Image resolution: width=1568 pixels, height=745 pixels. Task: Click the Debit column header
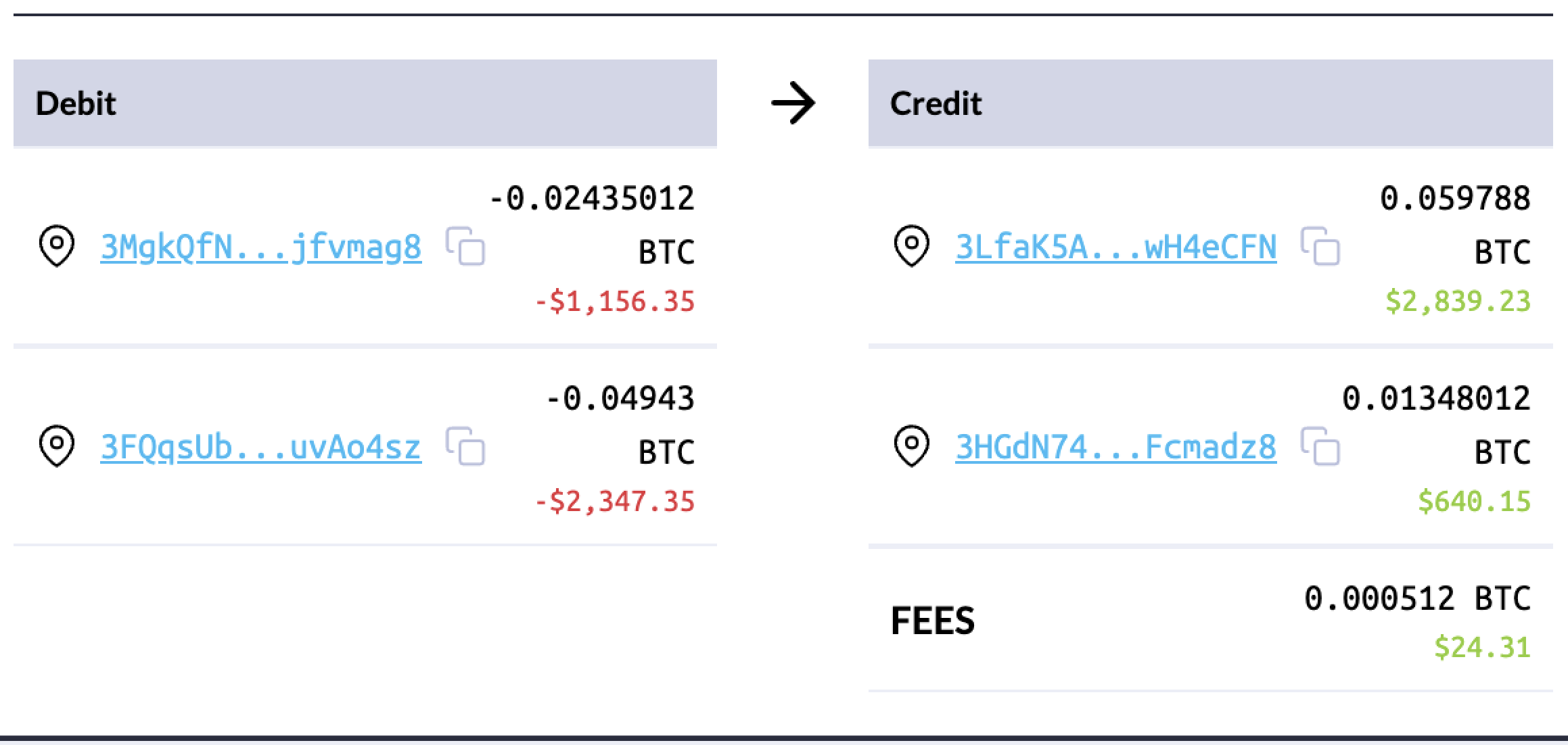[76, 103]
